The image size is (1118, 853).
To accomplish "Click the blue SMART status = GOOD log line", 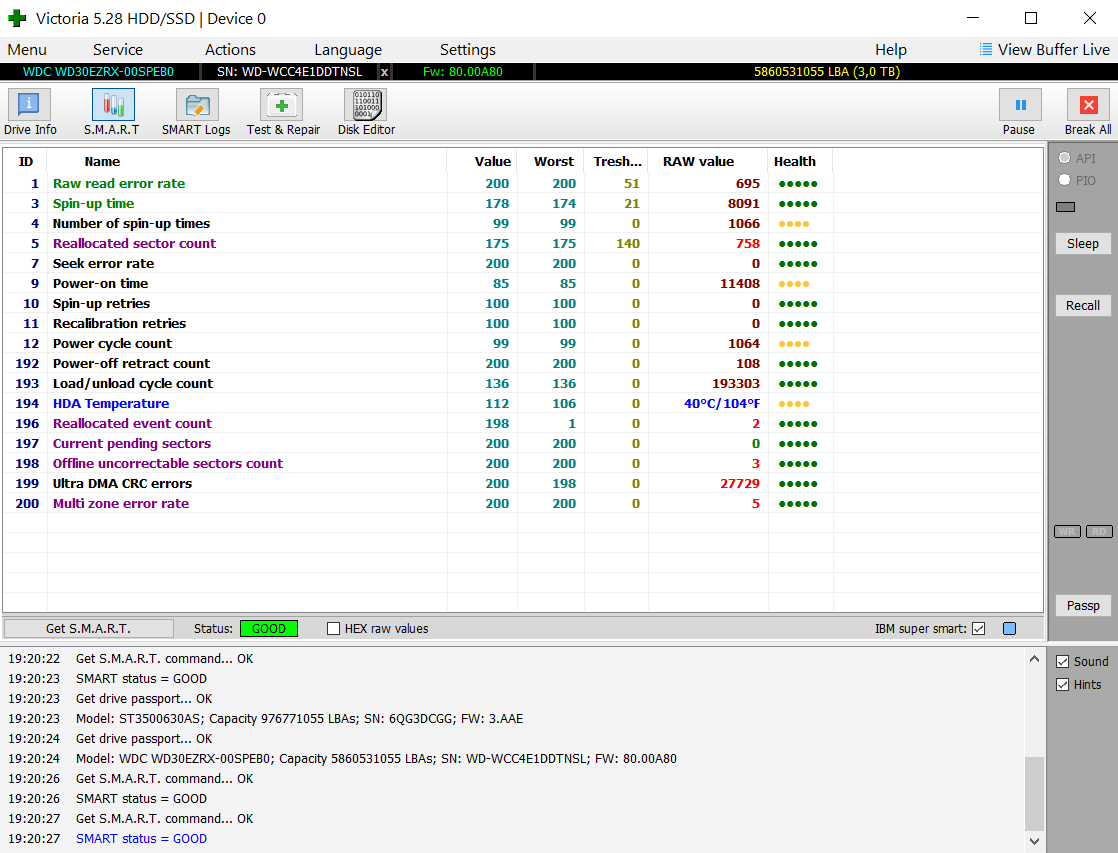I will pos(141,838).
